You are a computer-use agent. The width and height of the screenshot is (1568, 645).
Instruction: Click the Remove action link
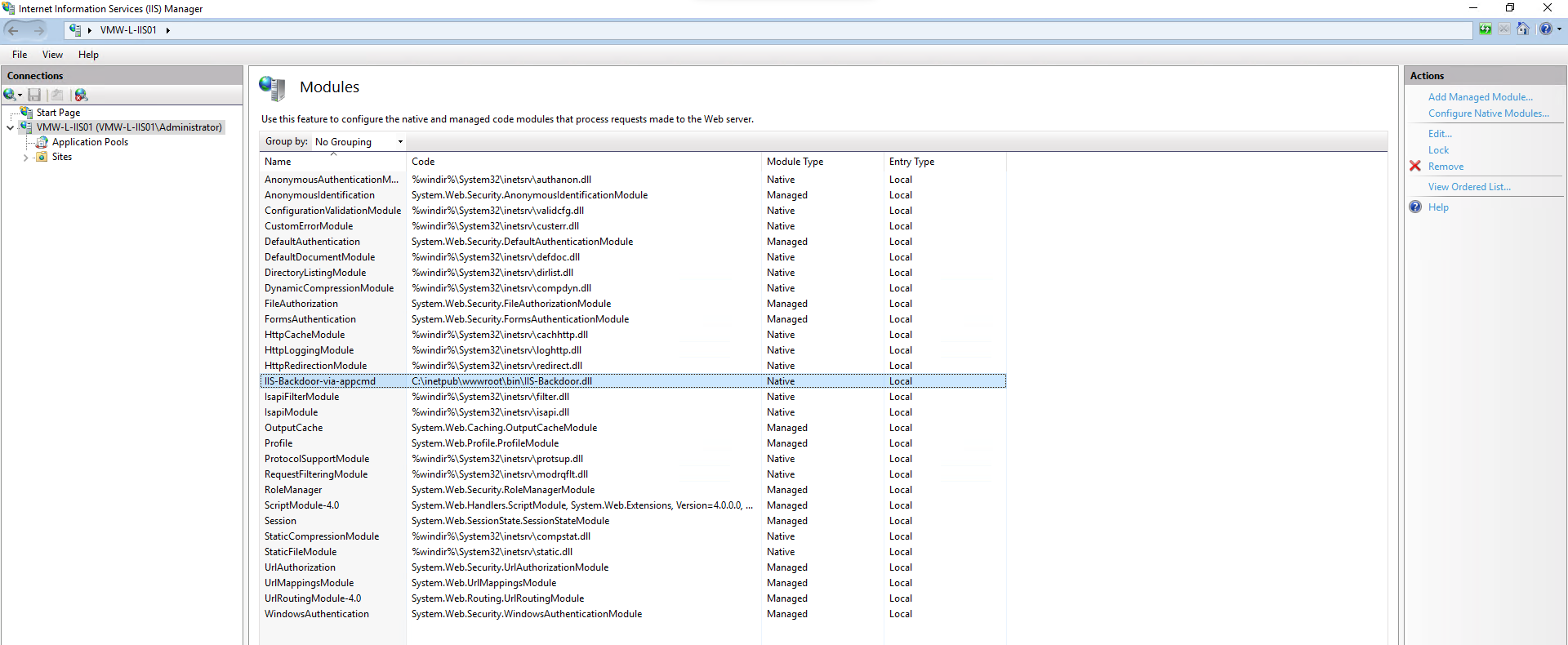(1445, 167)
